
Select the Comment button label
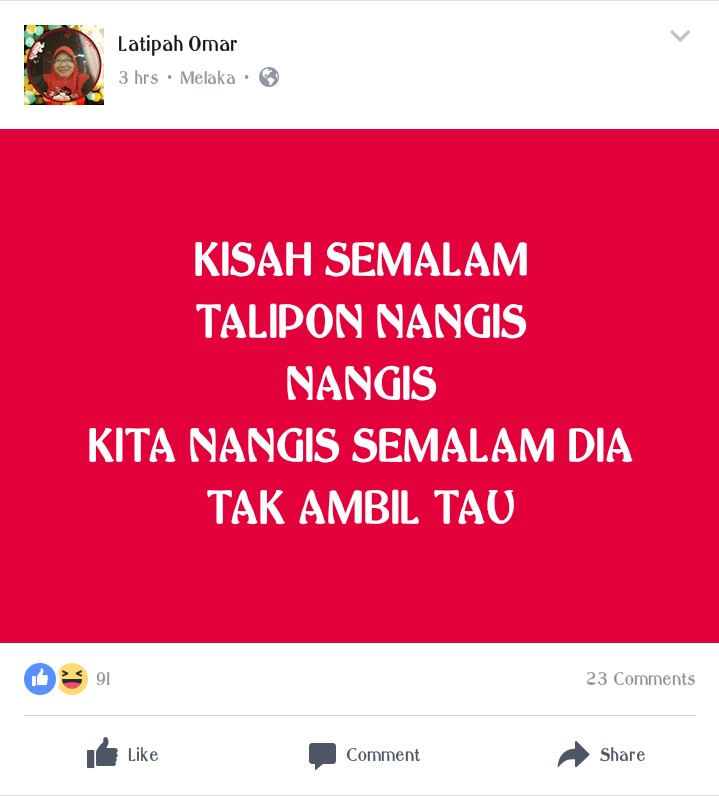(x=383, y=755)
